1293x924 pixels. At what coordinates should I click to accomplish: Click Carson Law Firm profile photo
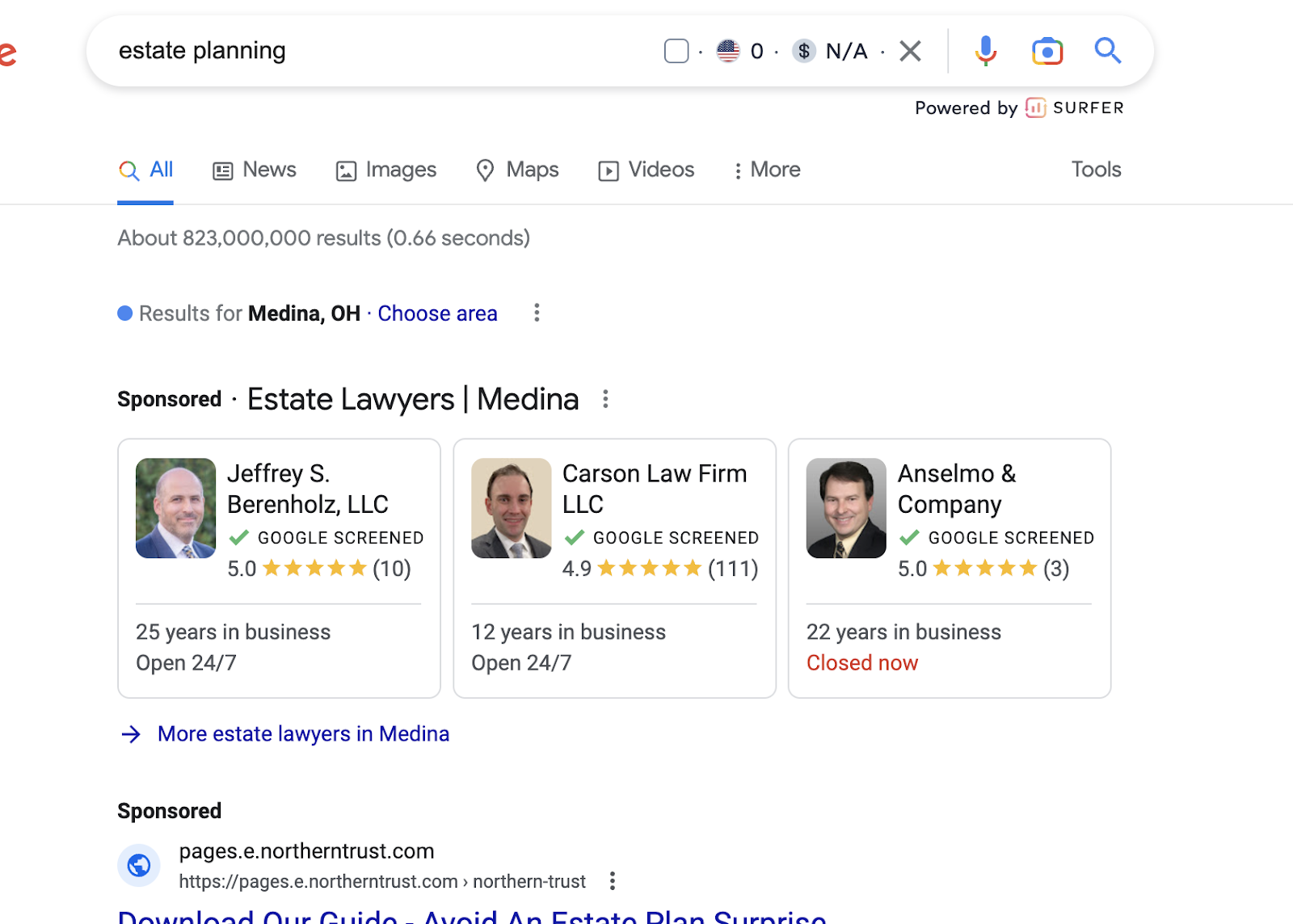[x=511, y=508]
